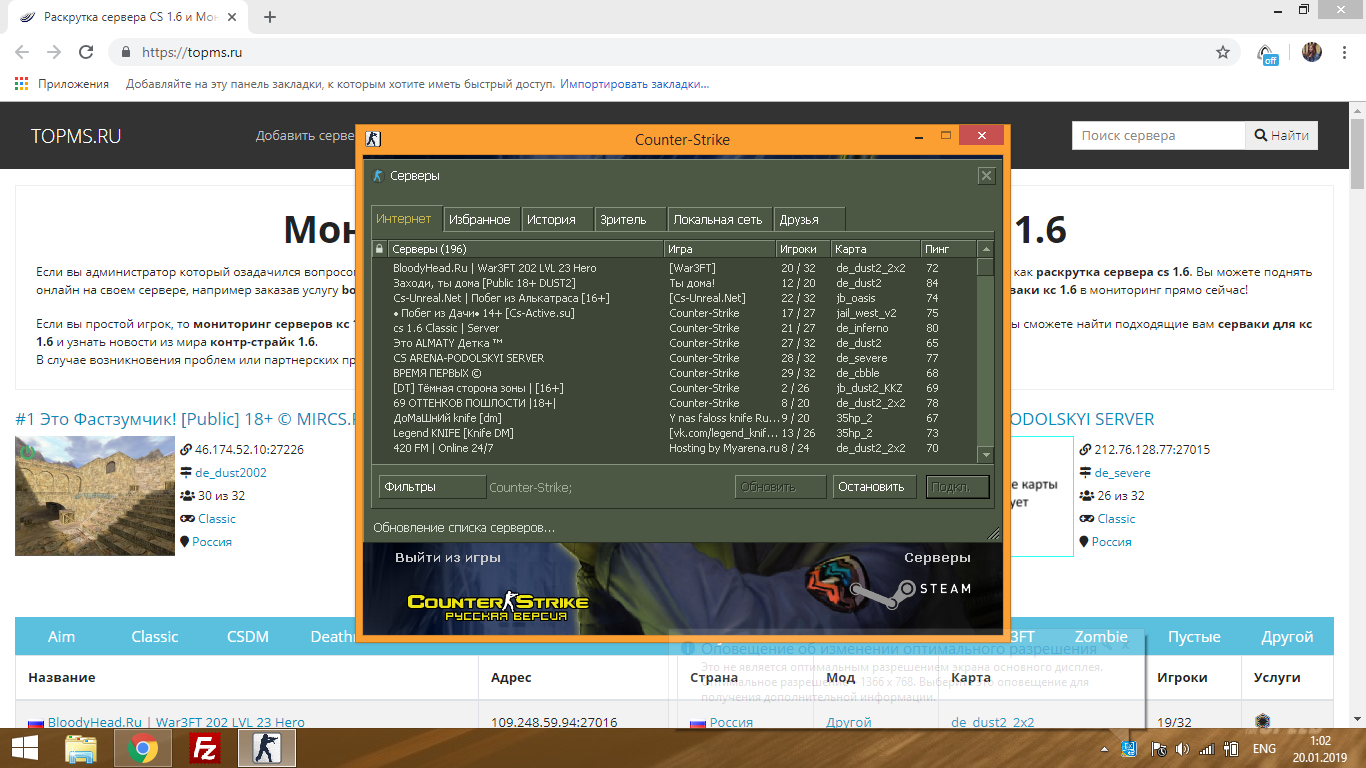Screen dimensions: 1366x768
Task: Open the Apps grid shortcut
Action: click(x=22, y=84)
